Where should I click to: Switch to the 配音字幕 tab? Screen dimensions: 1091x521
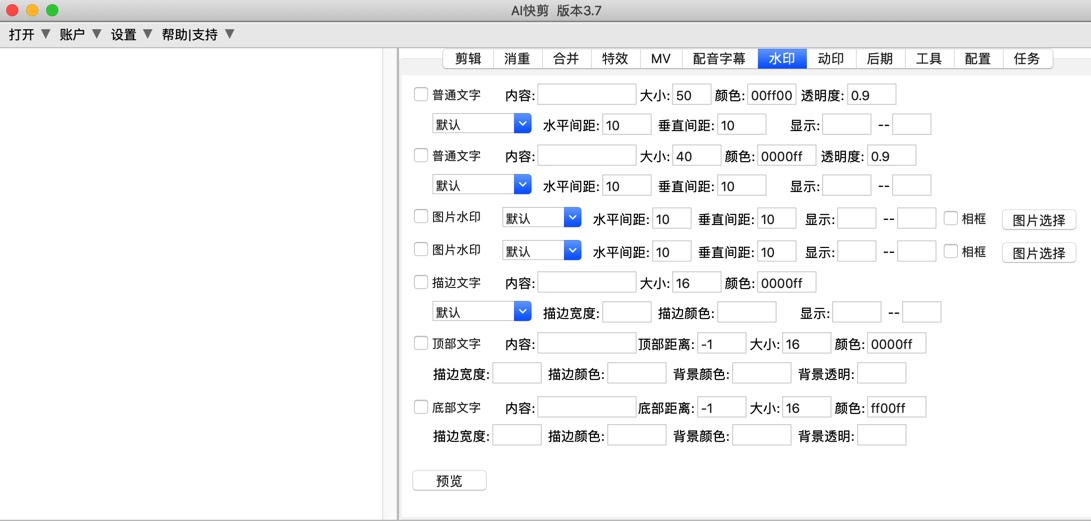pos(719,59)
